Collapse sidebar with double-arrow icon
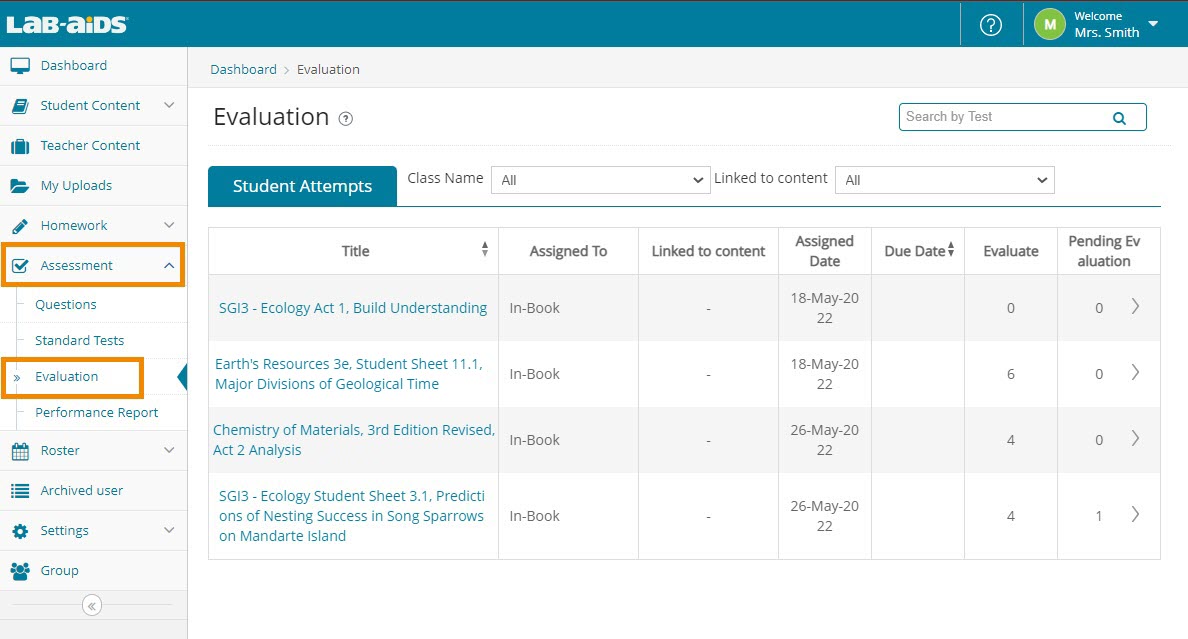The height and width of the screenshot is (639, 1188). (x=92, y=605)
